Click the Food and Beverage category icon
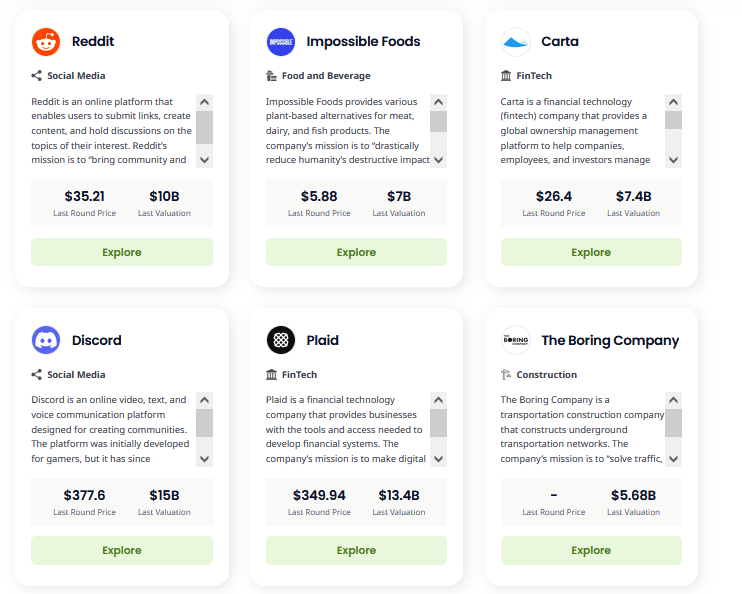This screenshot has height=594, width=742. point(271,76)
